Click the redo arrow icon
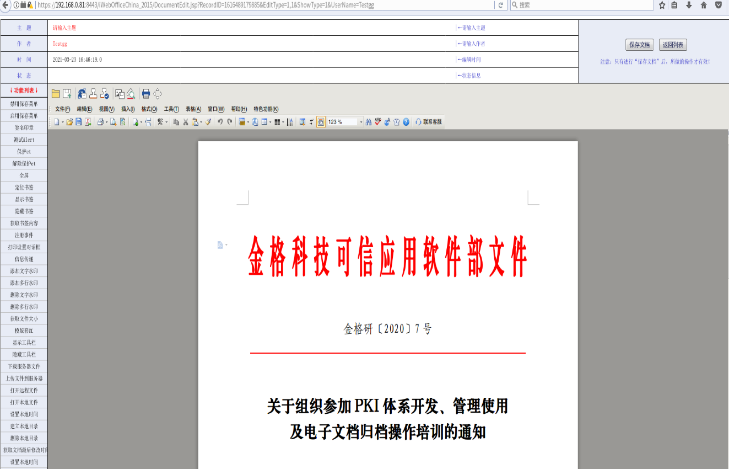The height and width of the screenshot is (469, 729). [x=230, y=122]
